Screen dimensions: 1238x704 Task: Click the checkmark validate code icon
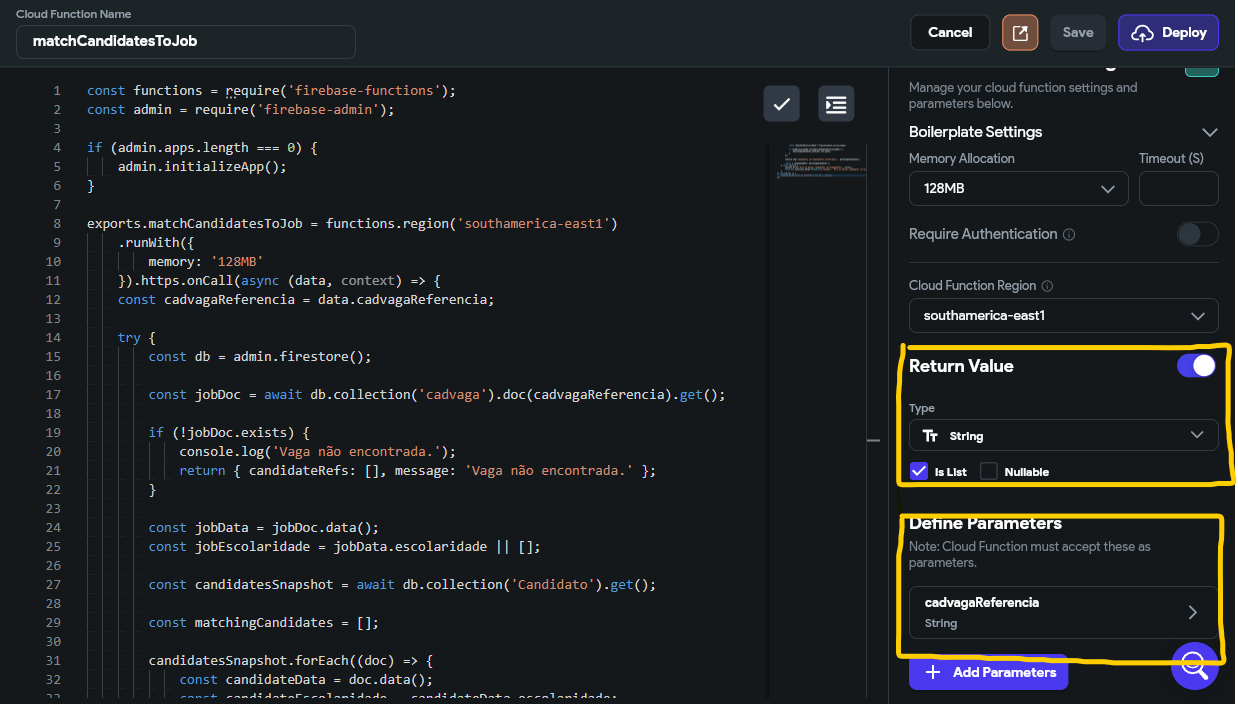pos(781,103)
